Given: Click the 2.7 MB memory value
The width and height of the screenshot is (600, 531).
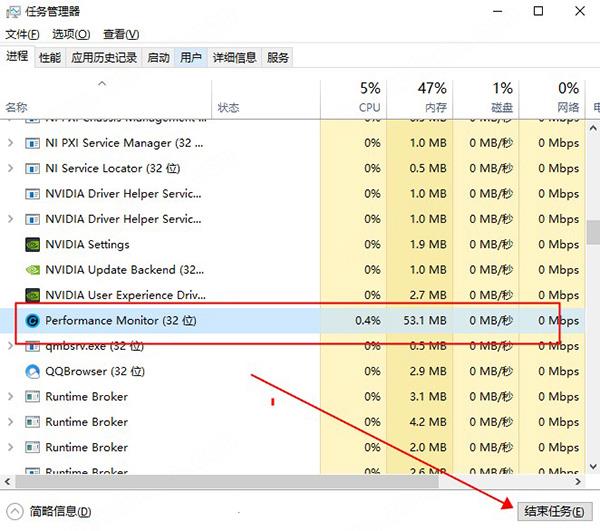Looking at the screenshot, I should pyautogui.click(x=428, y=295).
